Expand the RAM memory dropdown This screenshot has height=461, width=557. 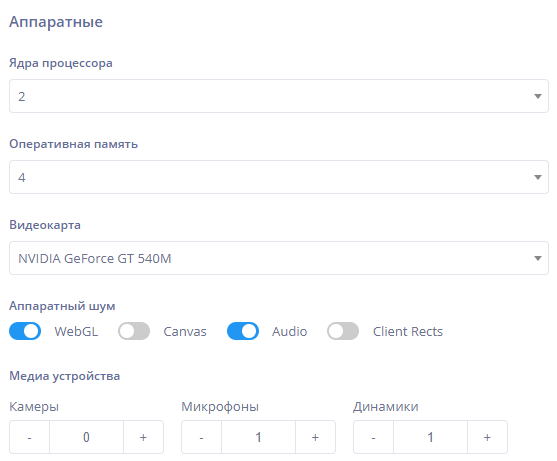tap(279, 177)
